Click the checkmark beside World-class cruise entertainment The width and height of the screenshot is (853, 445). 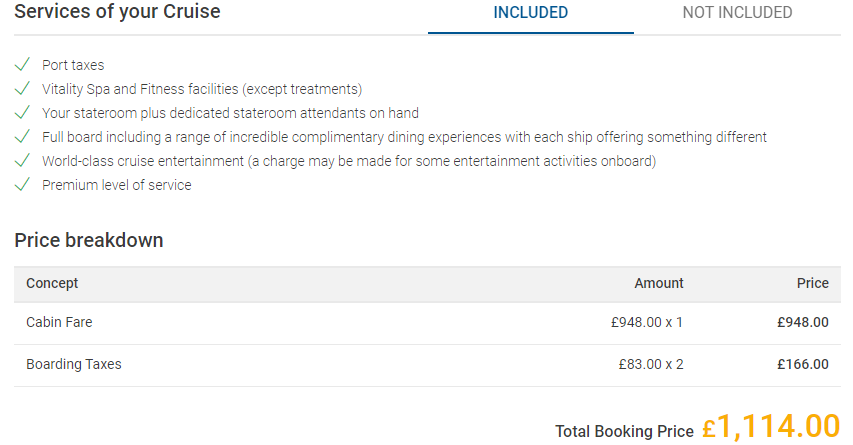coord(22,161)
